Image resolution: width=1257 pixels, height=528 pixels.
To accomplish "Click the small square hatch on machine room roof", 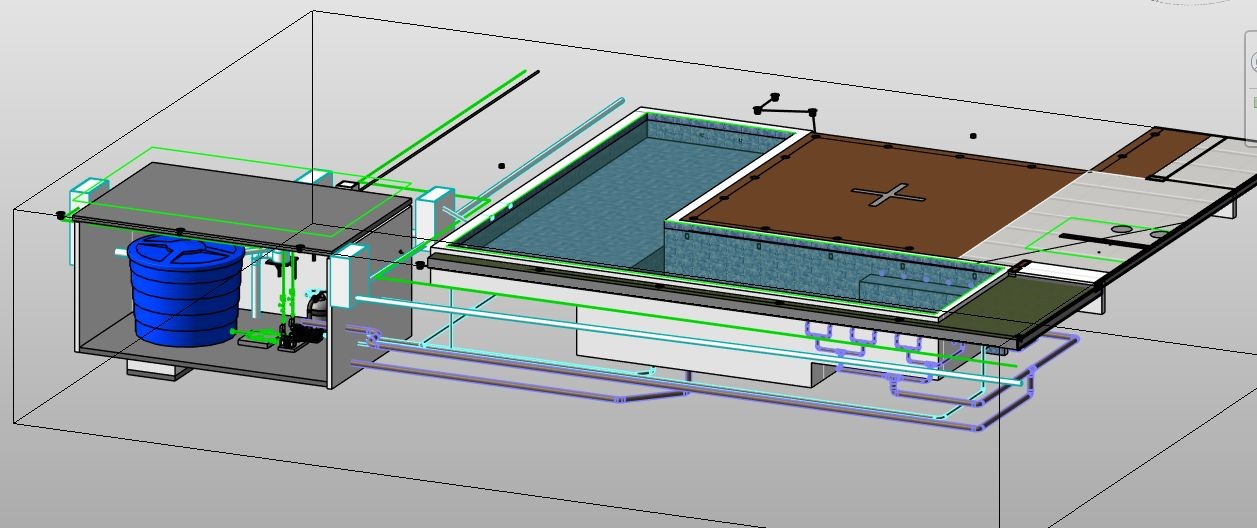I will [348, 185].
